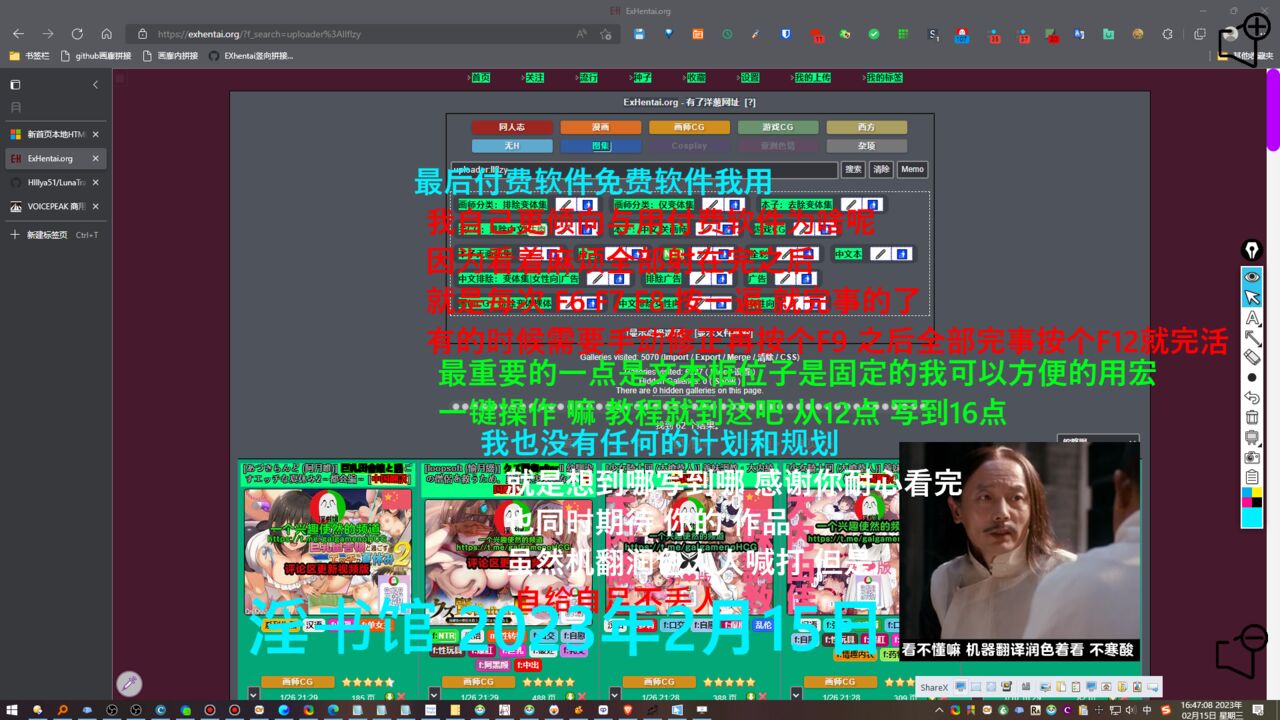
Task: Select the text tool in annotation toolbar
Action: (x=1252, y=317)
